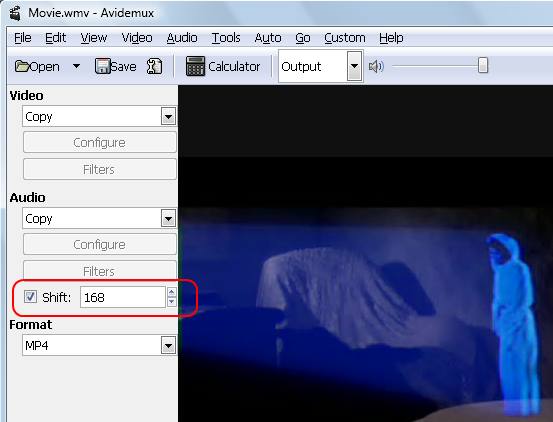Image resolution: width=553 pixels, height=422 pixels.
Task: Click the Video Filters button
Action: pos(100,169)
